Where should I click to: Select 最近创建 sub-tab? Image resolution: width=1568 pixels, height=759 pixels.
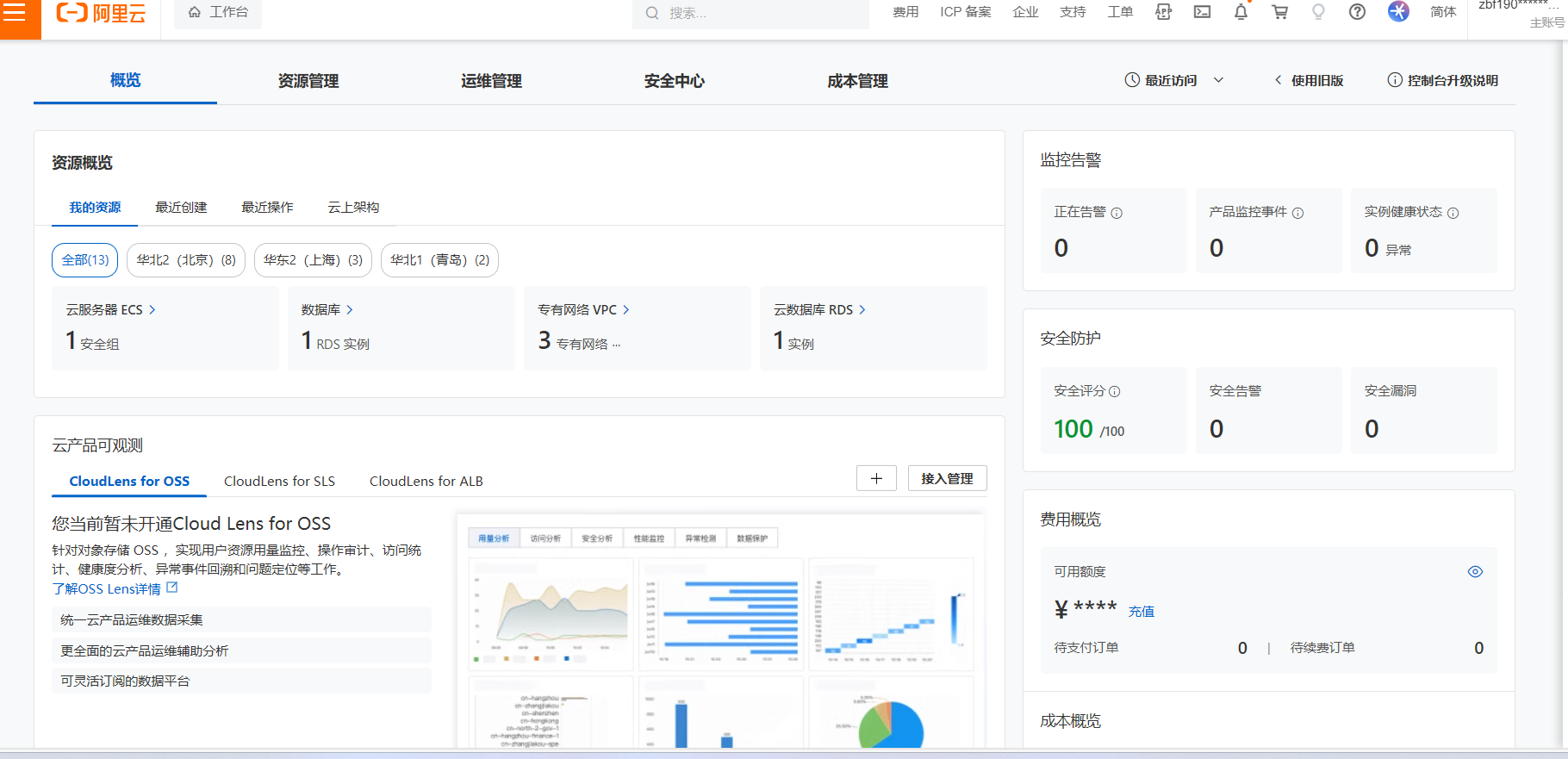[181, 208]
